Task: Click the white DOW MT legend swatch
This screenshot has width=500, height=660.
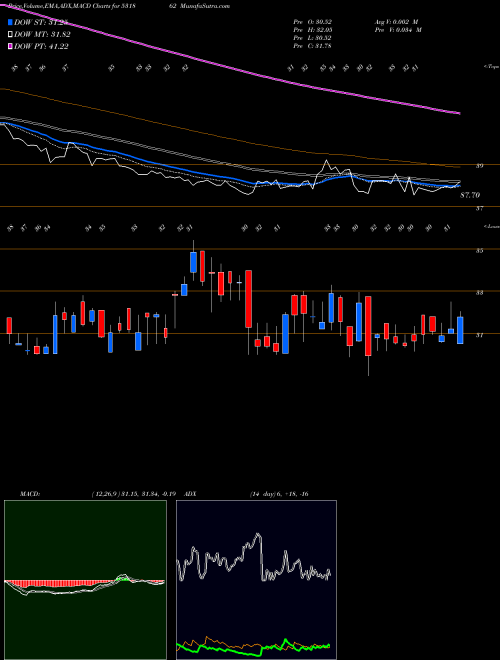Action: click(x=11, y=35)
